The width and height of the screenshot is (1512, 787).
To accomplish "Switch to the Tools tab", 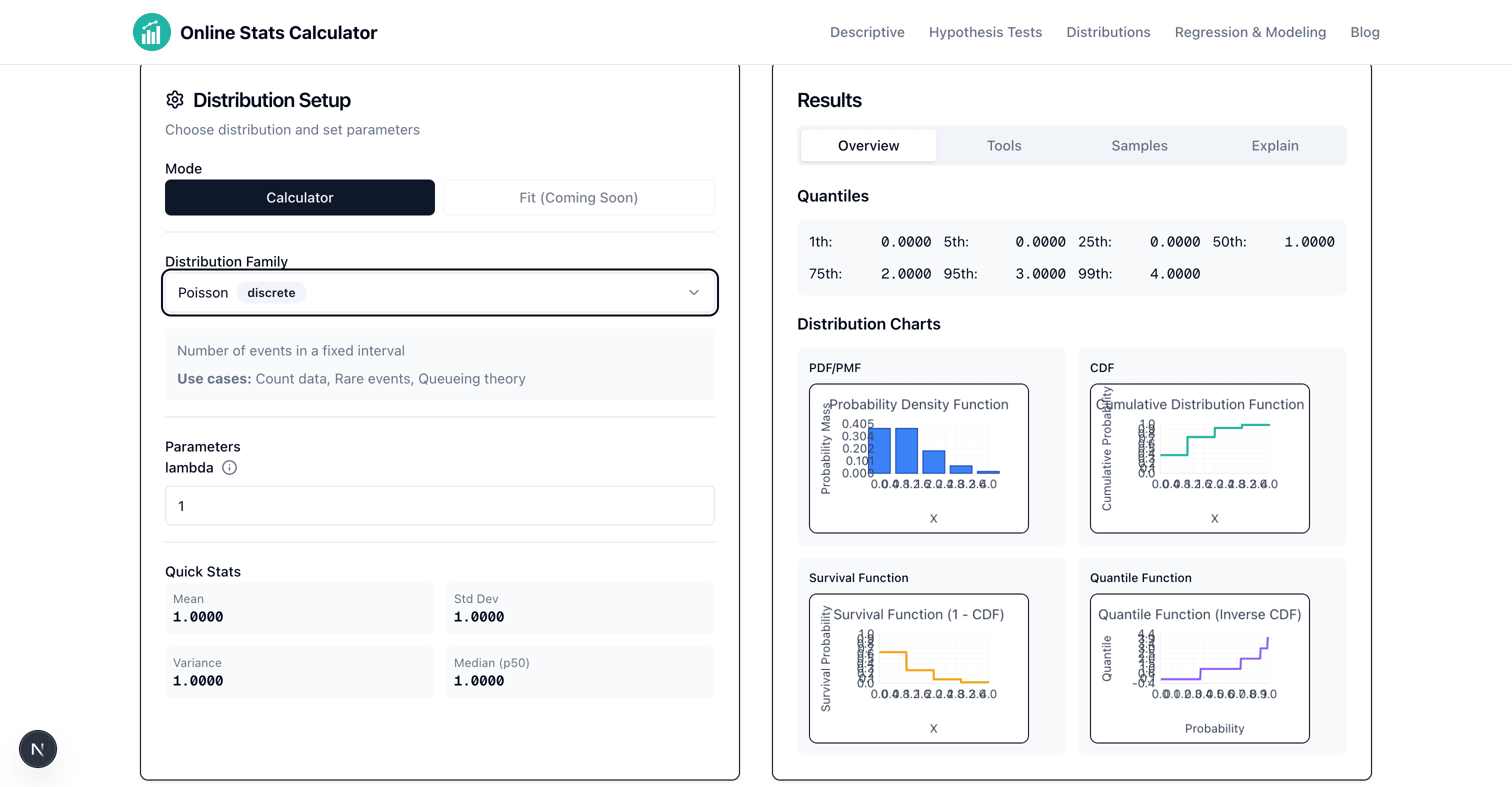I will point(1003,145).
